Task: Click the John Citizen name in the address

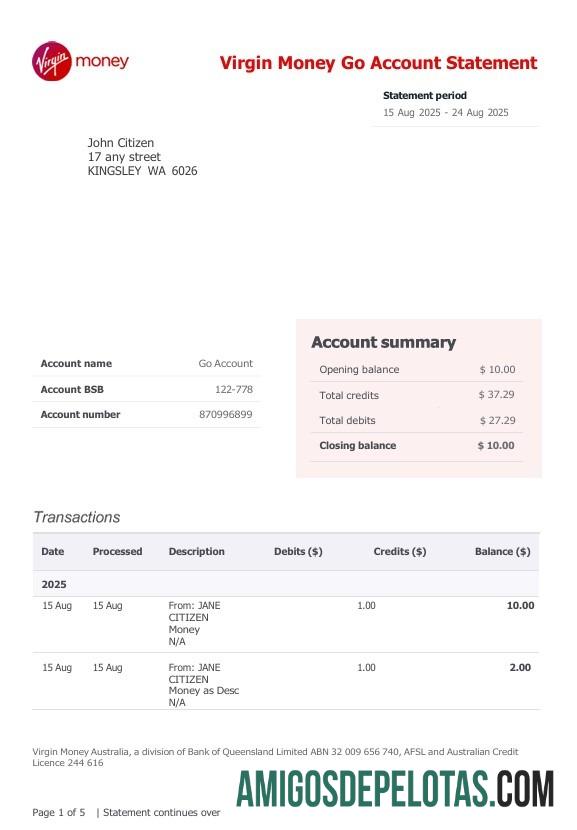Action: pyautogui.click(x=121, y=143)
